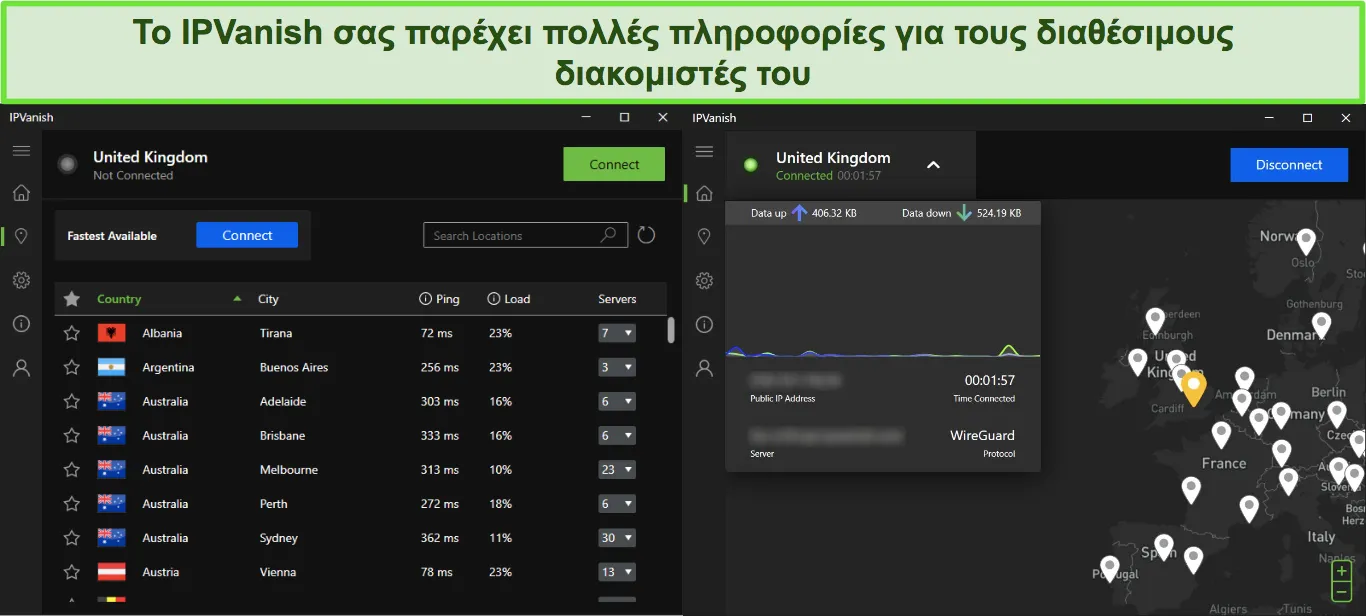Select Sydney city entry
This screenshot has height=616, width=1366.
pos(279,538)
